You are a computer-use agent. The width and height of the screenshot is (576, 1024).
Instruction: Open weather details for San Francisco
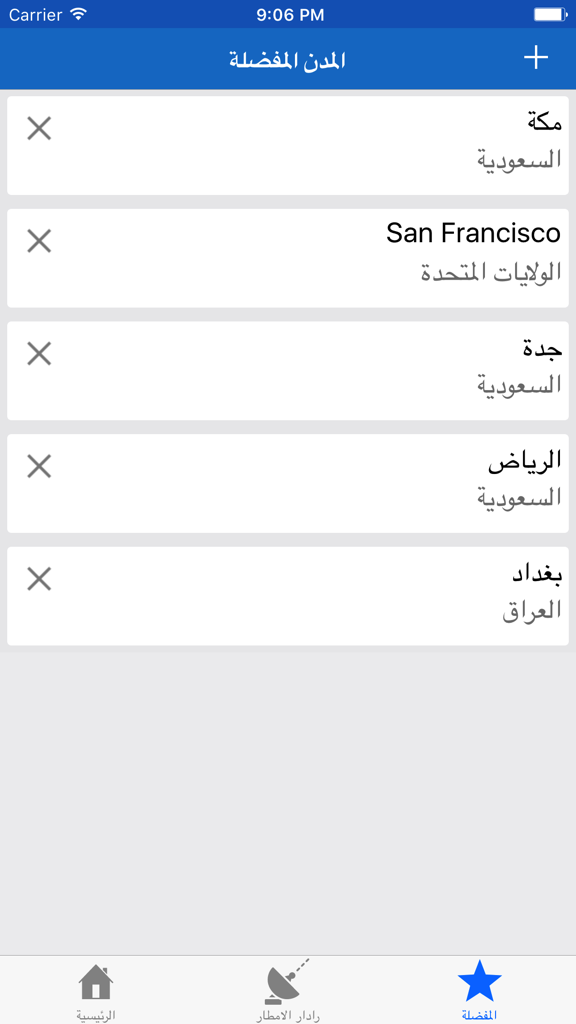(x=300, y=257)
